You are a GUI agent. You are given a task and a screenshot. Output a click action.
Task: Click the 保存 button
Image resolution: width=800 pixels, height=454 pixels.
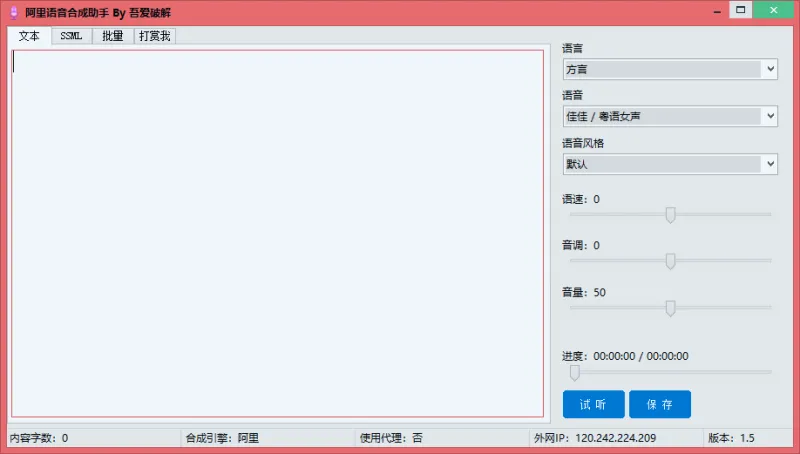tap(660, 404)
